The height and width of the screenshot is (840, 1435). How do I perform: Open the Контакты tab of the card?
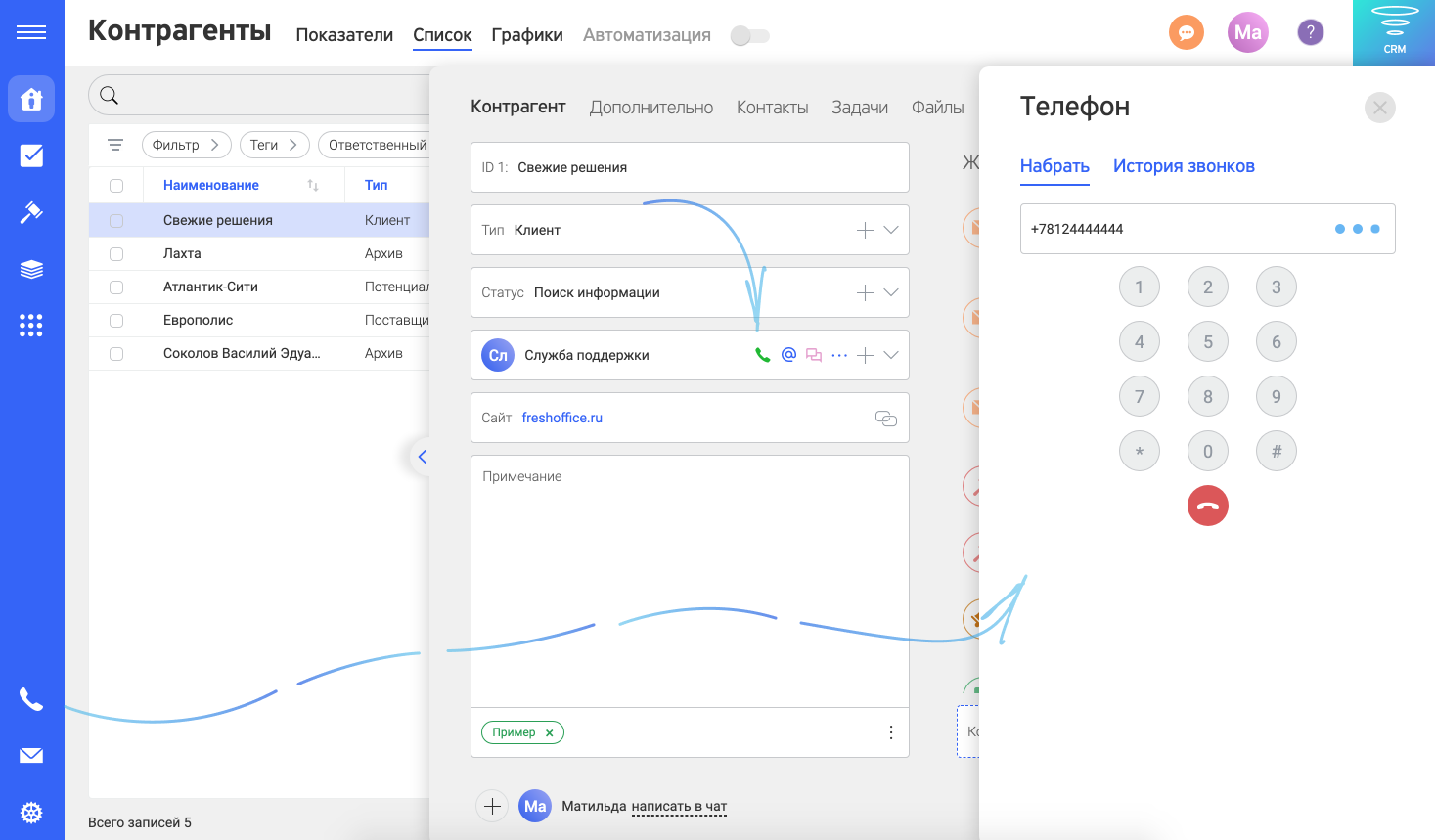click(x=772, y=107)
